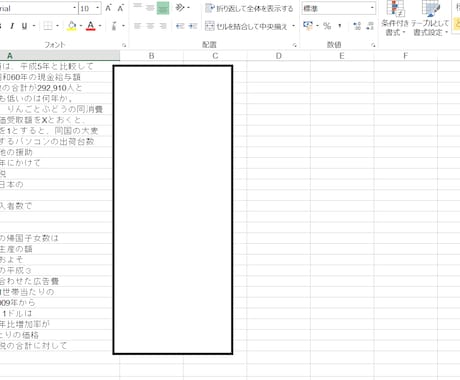Increase the font size with the larger A icon
This screenshot has height=380, width=460.
(x=108, y=8)
